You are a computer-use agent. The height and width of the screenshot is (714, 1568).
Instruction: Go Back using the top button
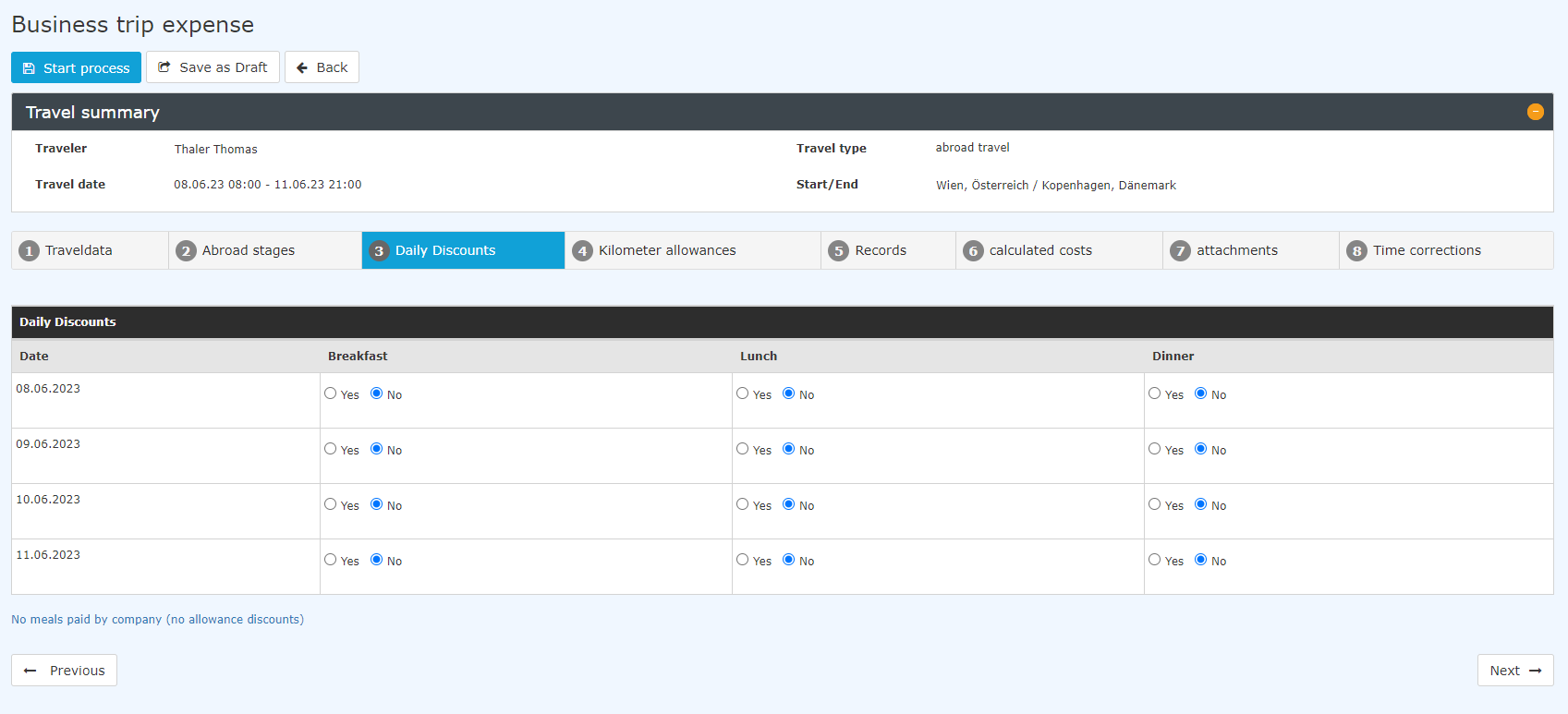click(322, 67)
